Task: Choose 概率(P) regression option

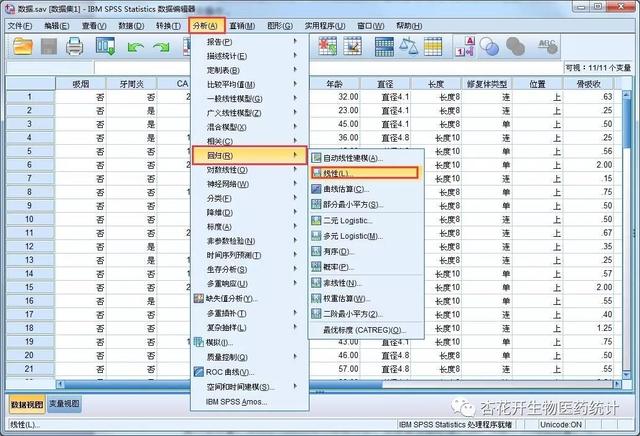Action: click(366, 267)
